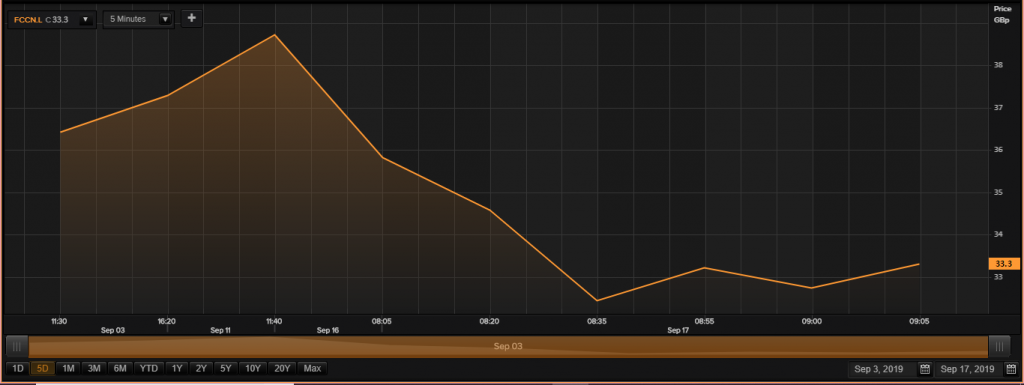The height and width of the screenshot is (385, 1024).
Task: Show year-to-date with YTD
Action: 149,369
